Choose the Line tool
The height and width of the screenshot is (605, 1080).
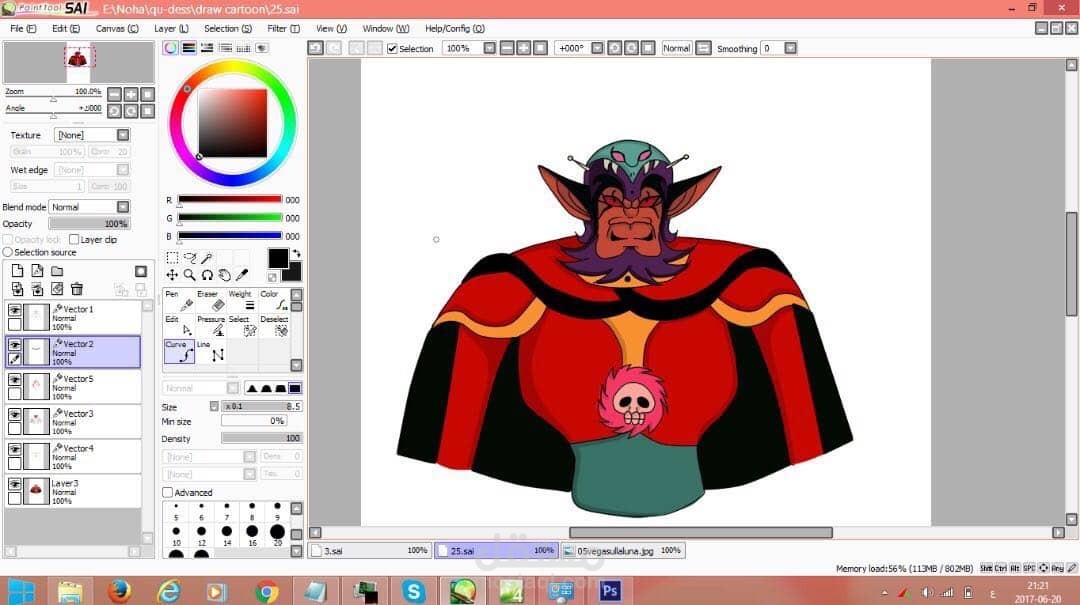(x=211, y=351)
